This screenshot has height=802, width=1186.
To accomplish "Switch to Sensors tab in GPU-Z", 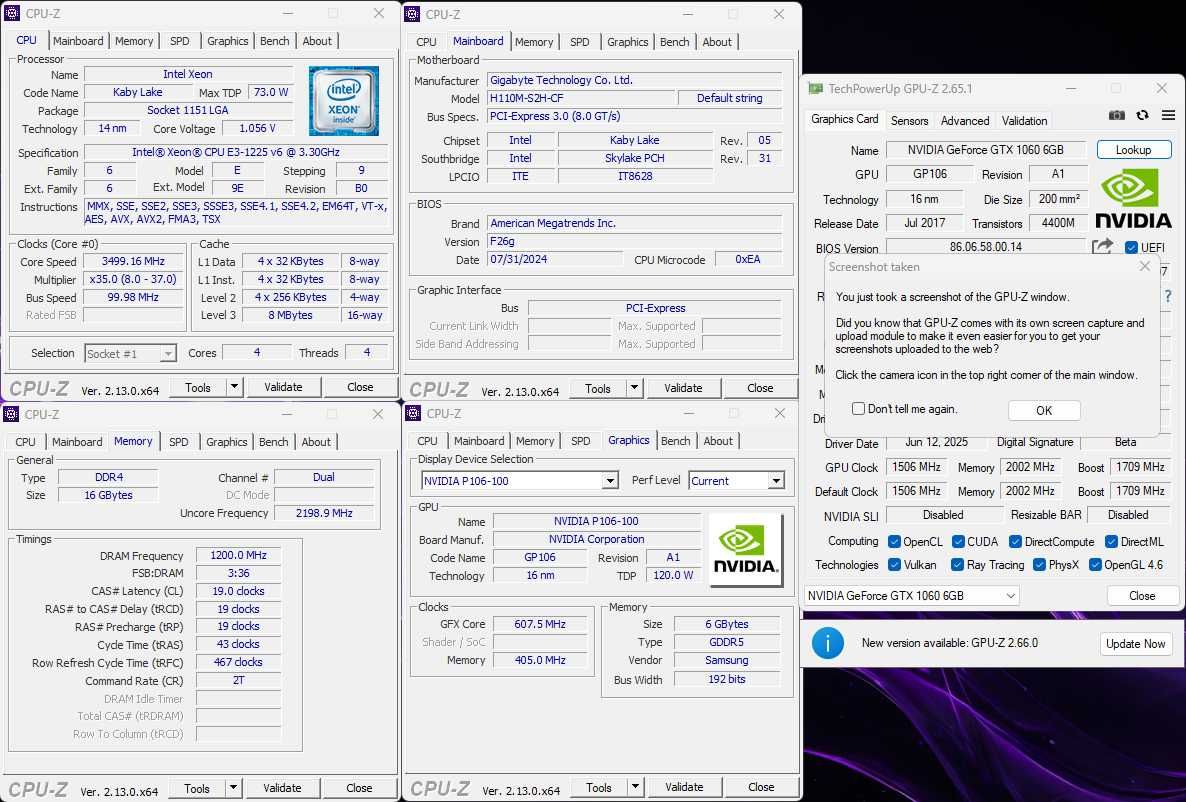I will tap(909, 120).
